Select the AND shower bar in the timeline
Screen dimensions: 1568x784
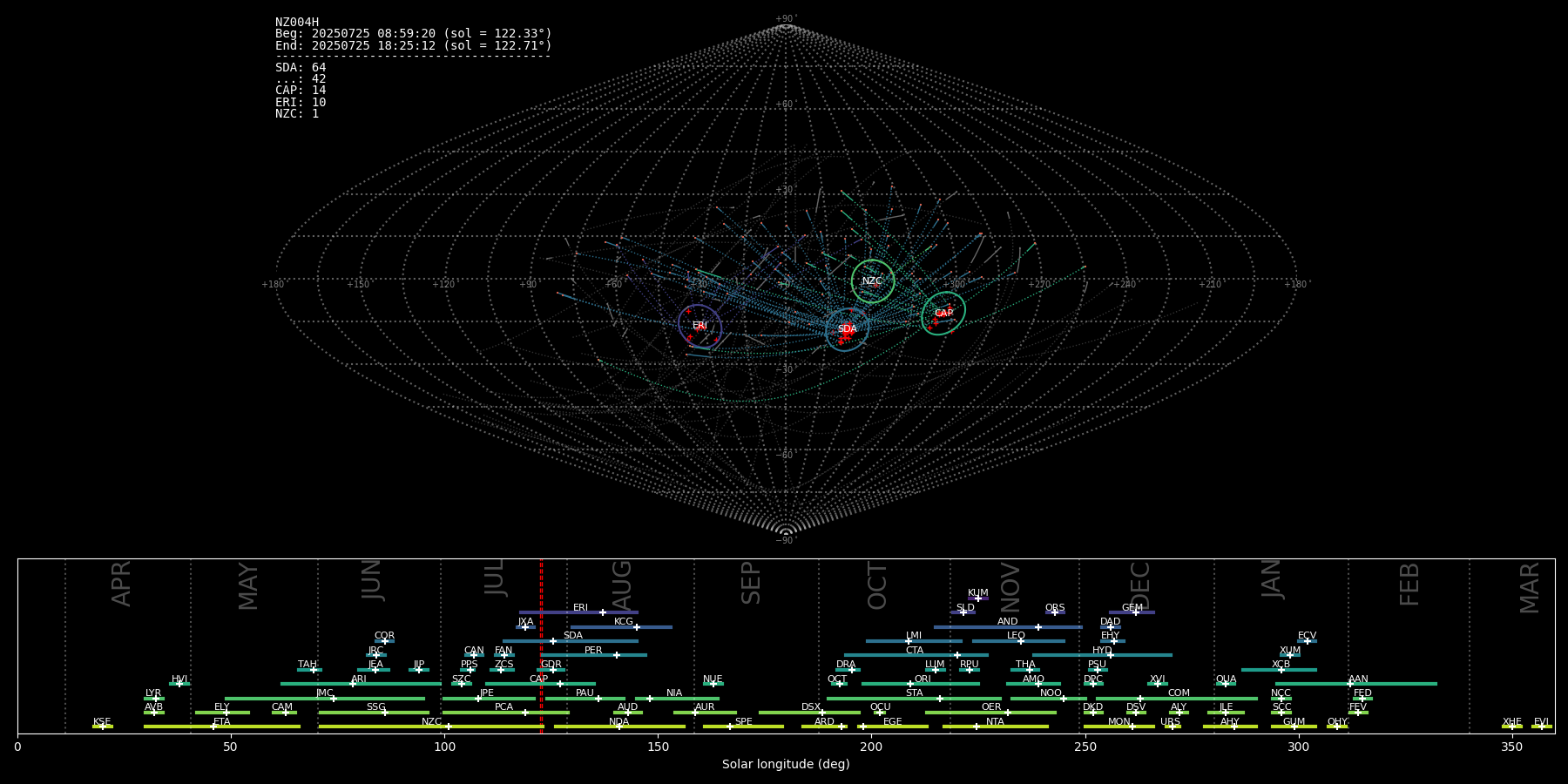(x=1008, y=627)
